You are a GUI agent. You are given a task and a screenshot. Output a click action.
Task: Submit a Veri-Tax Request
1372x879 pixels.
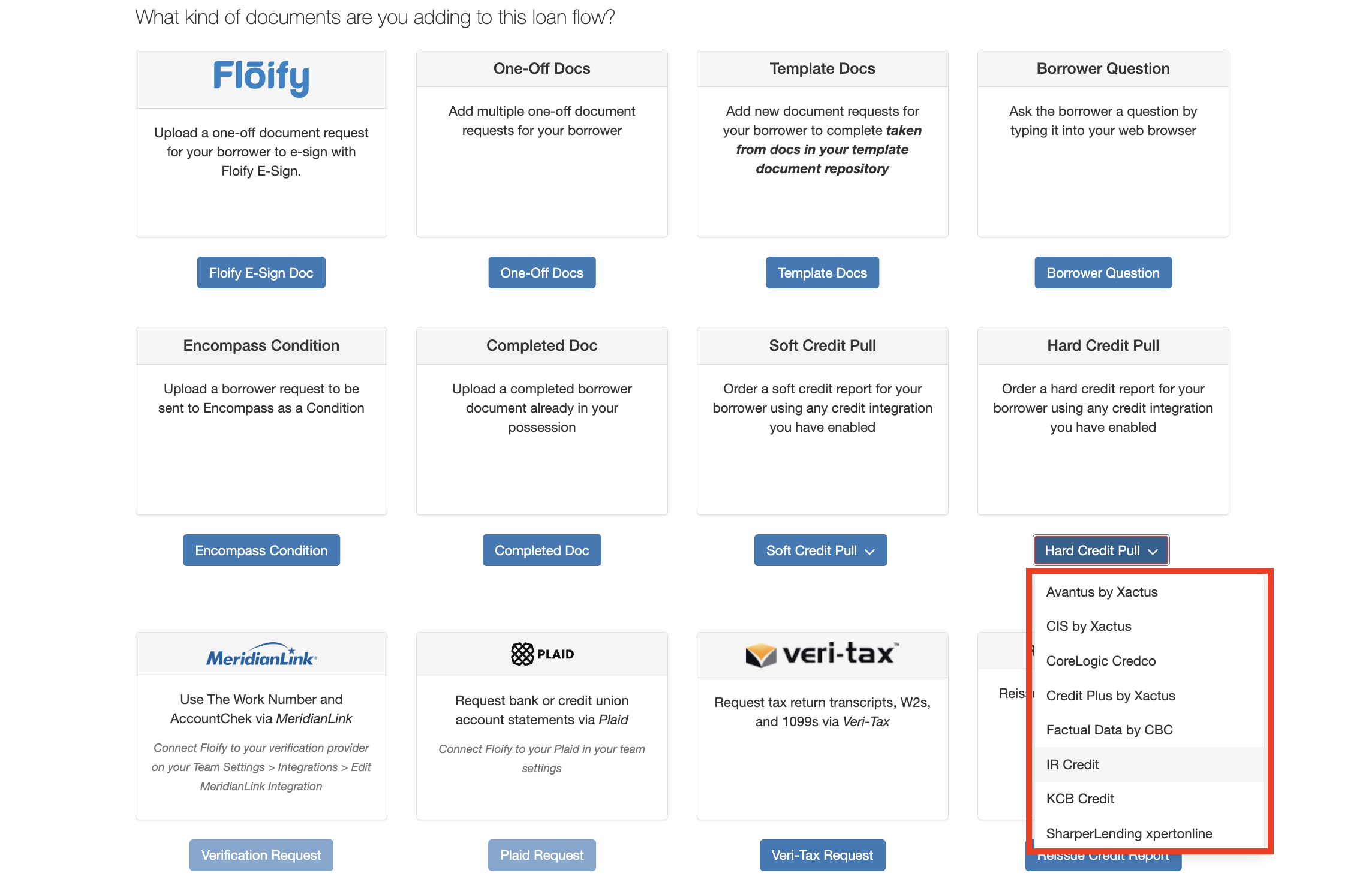pos(822,855)
